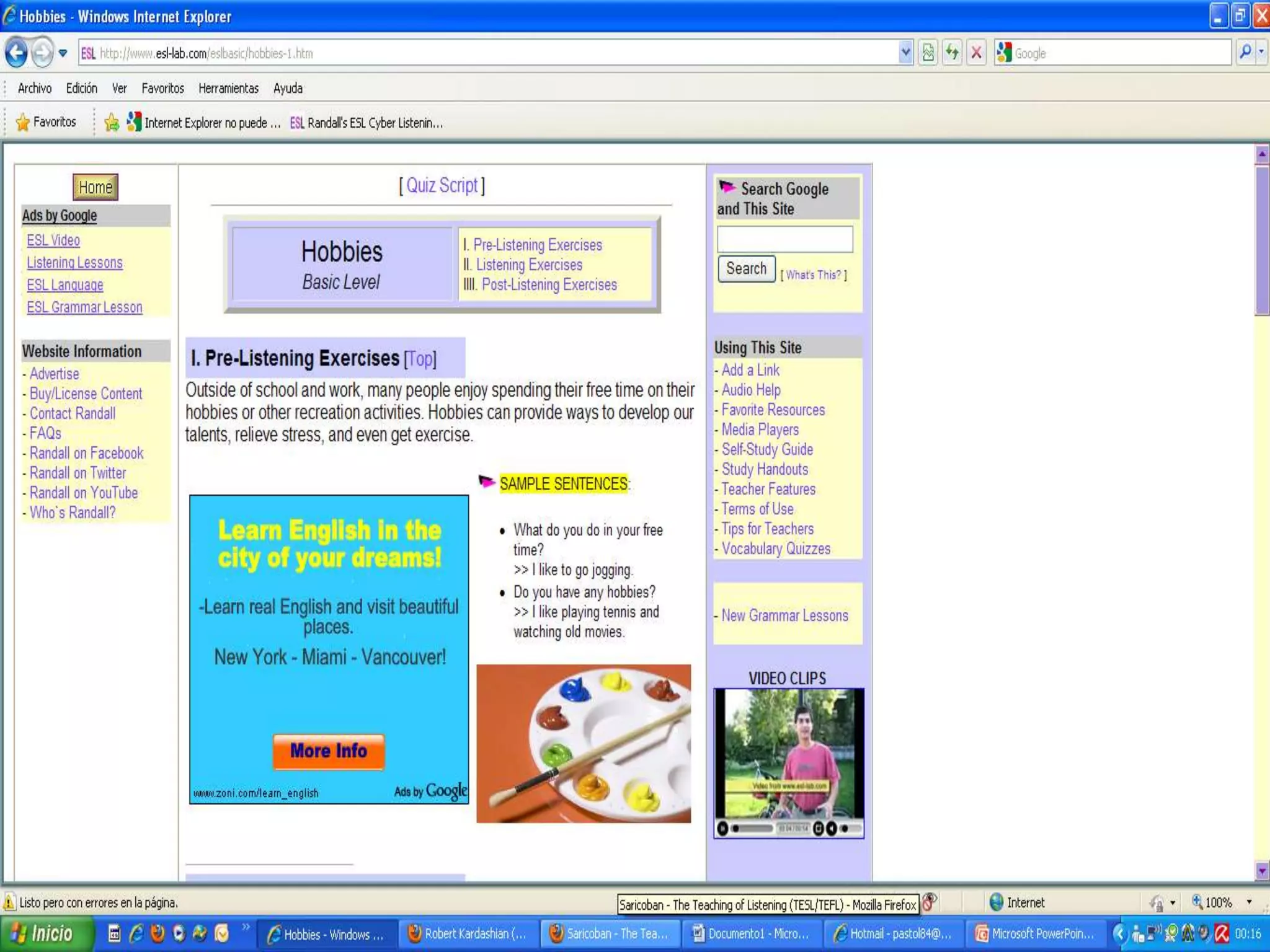Click the privacy report eye icon
The image size is (1270, 952).
(x=928, y=902)
